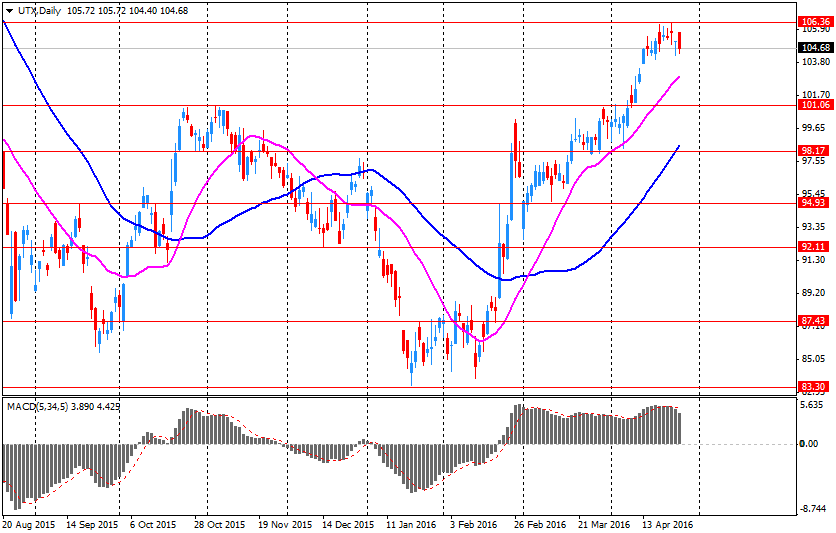Image resolution: width=836 pixels, height=533 pixels.
Task: Click the 0.00 MACD zero level label
Action: coord(809,444)
